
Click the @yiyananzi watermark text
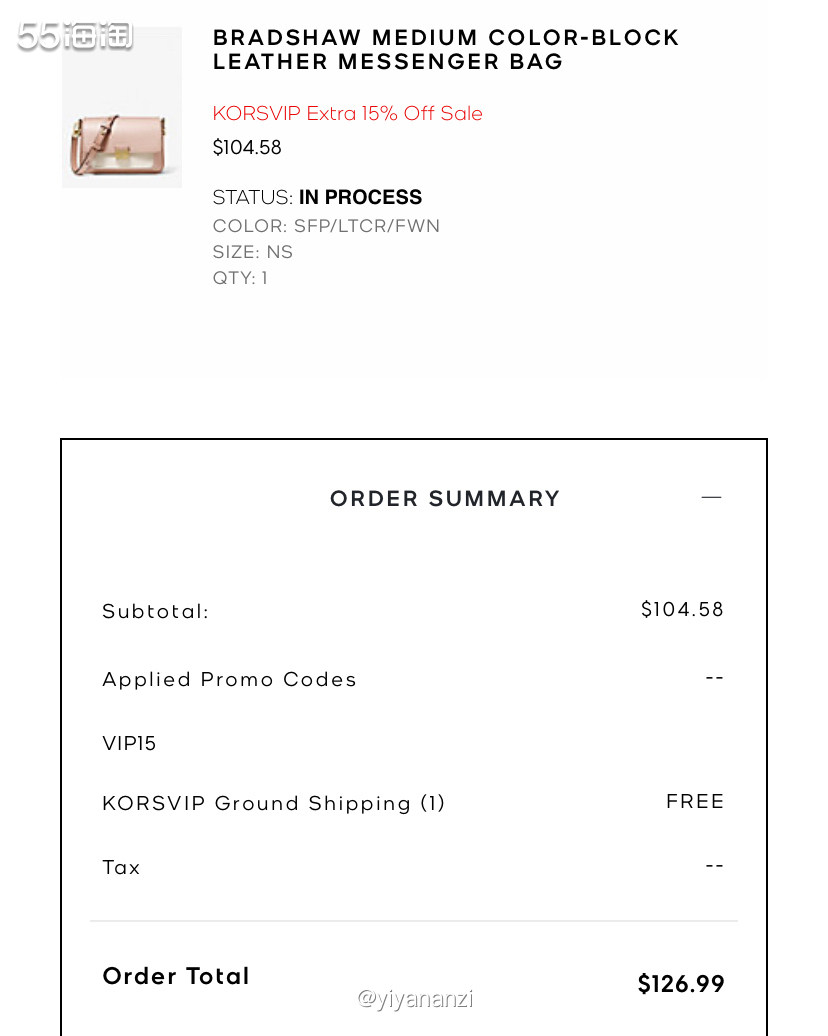coord(415,998)
